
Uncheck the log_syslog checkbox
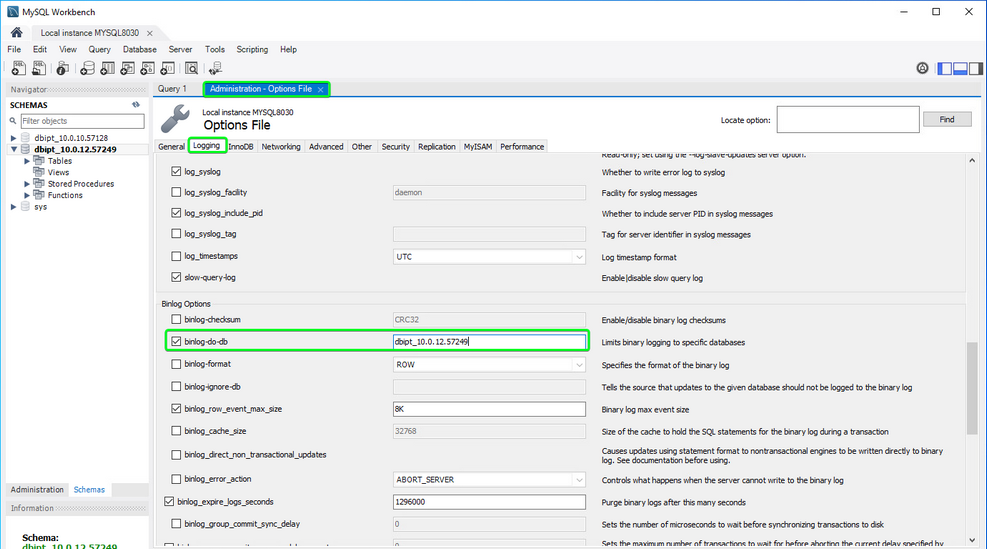tap(176, 171)
